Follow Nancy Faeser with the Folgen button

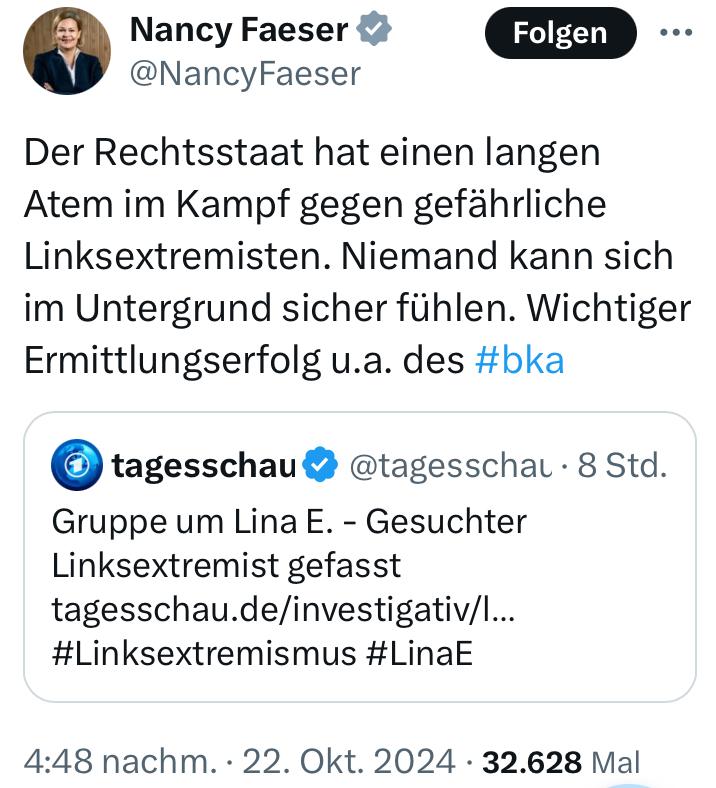(x=560, y=33)
